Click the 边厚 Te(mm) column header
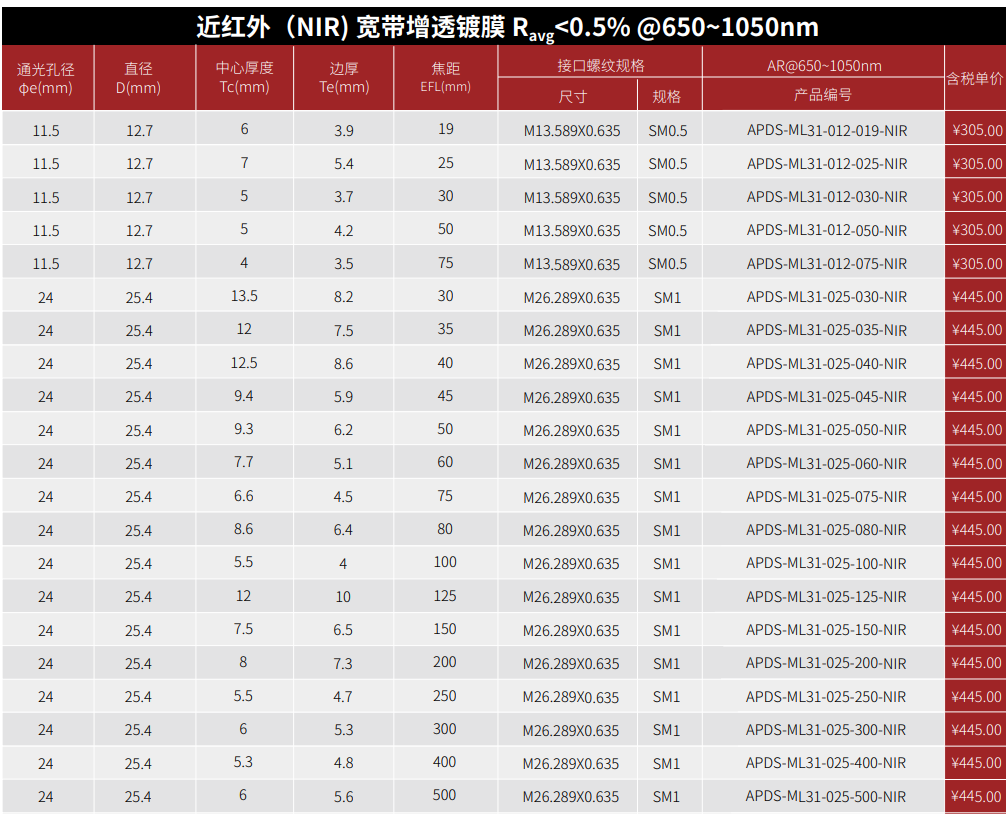This screenshot has width=1007, height=814. click(343, 78)
